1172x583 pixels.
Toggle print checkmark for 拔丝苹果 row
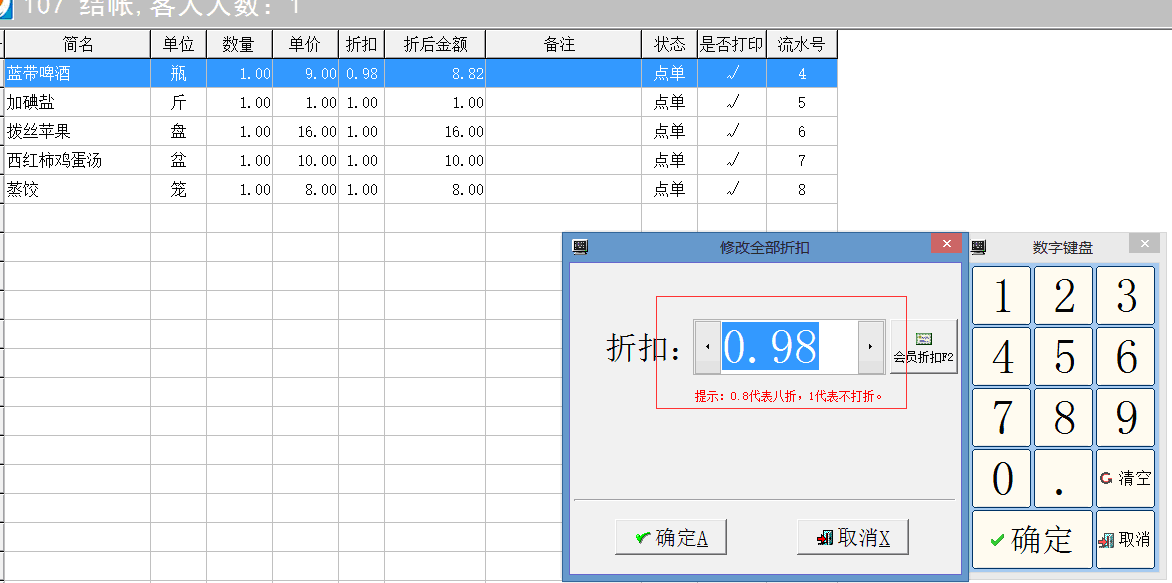point(732,132)
